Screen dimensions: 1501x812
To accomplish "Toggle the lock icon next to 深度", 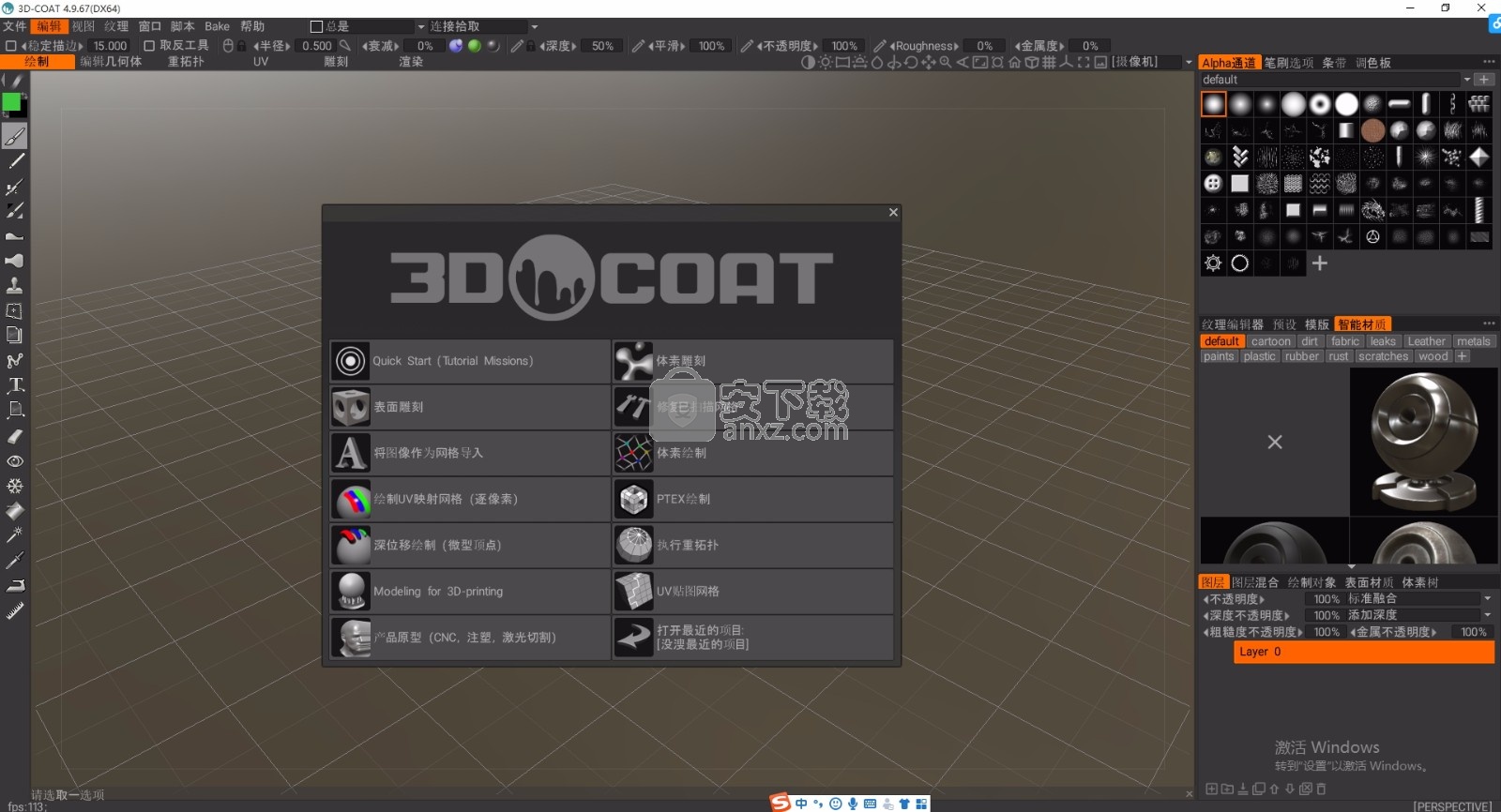I will [530, 45].
